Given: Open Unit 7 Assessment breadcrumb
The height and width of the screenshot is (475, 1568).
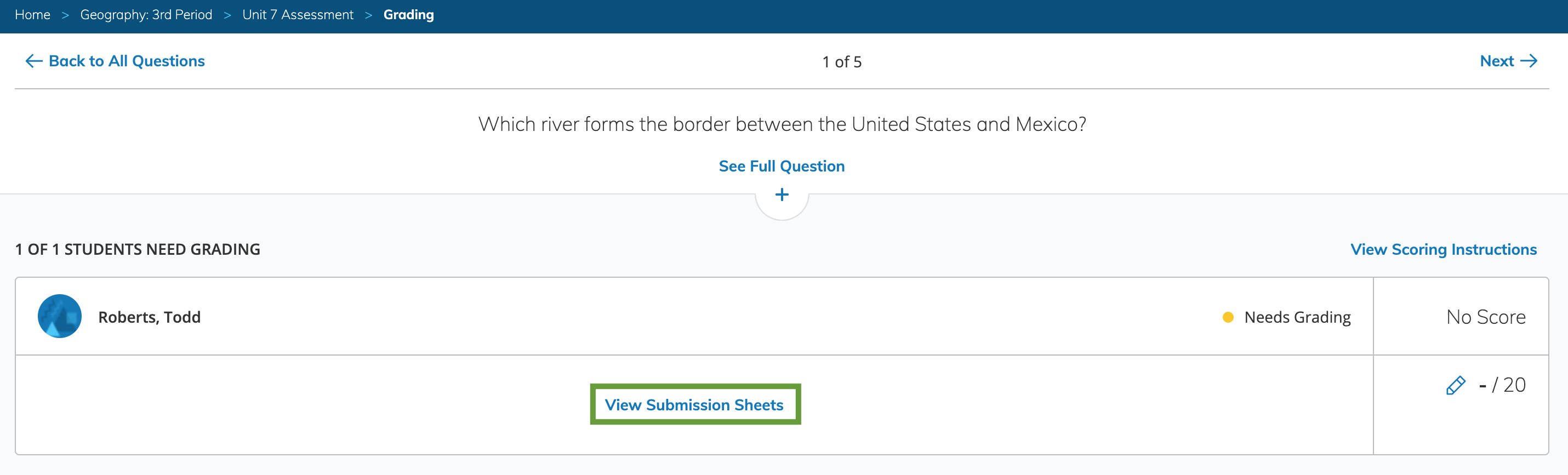Looking at the screenshot, I should pos(298,15).
